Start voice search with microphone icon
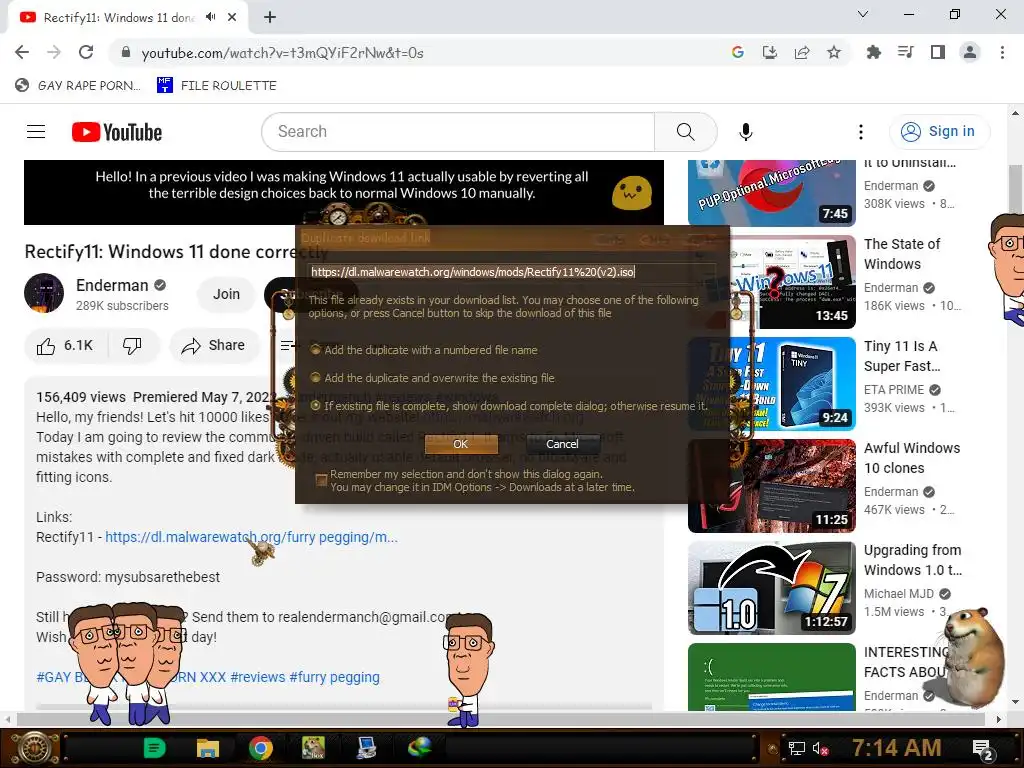The height and width of the screenshot is (768, 1024). tap(746, 132)
